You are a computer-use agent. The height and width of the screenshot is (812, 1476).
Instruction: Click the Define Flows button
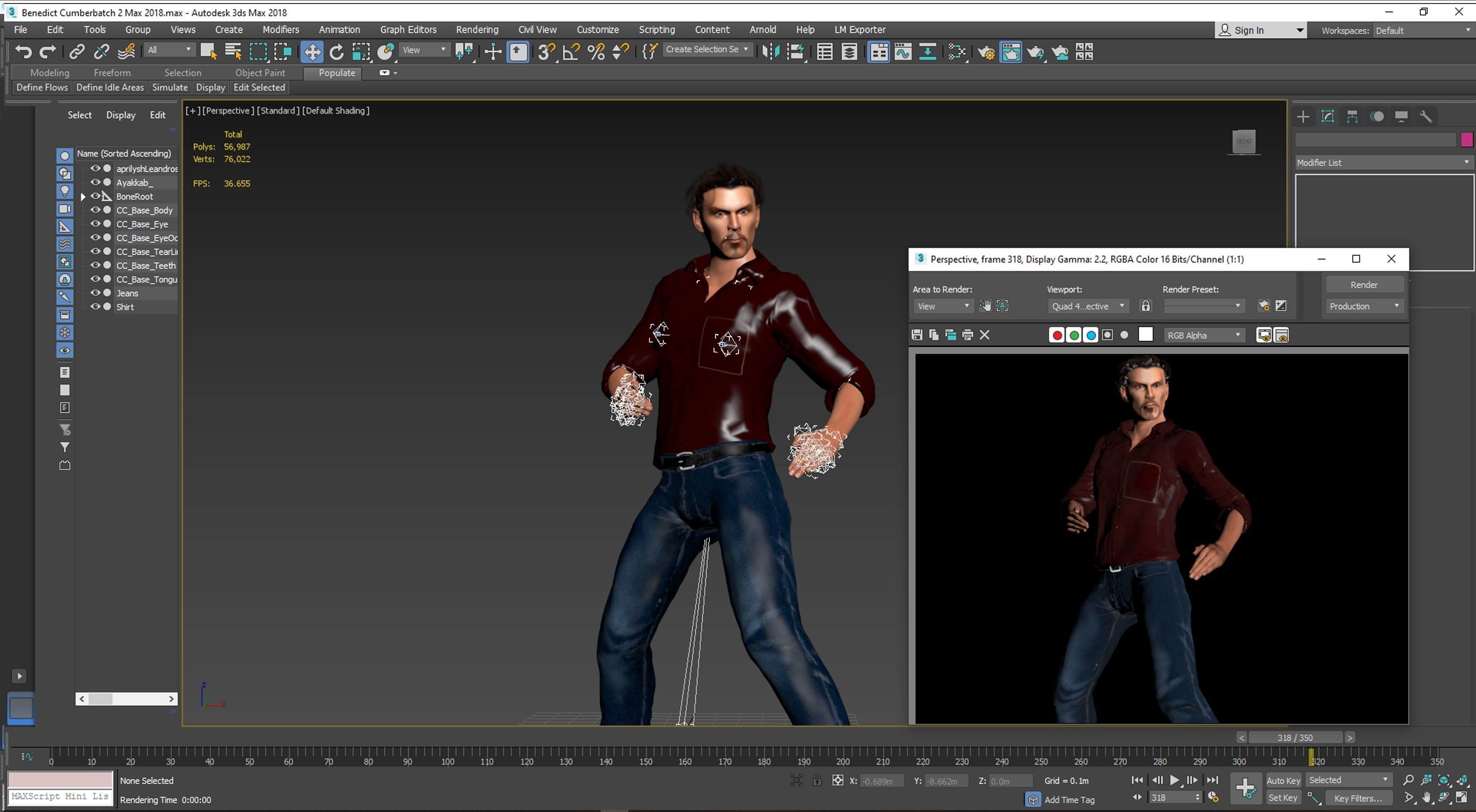(x=42, y=88)
